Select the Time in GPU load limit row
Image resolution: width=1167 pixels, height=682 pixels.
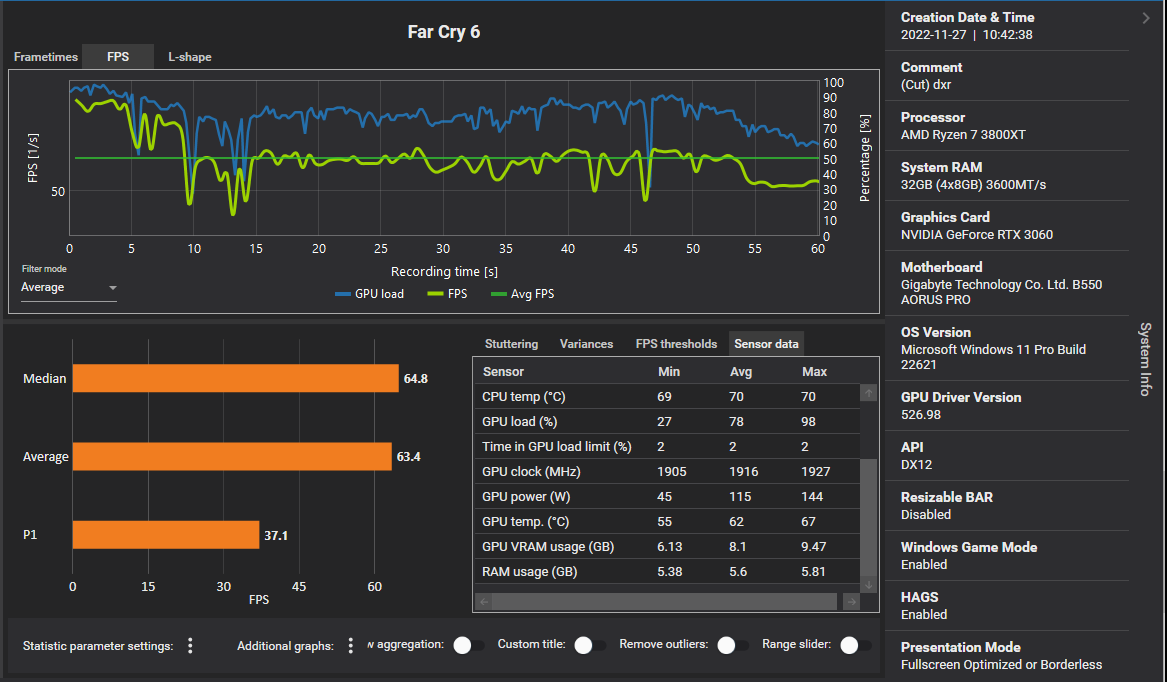point(667,447)
